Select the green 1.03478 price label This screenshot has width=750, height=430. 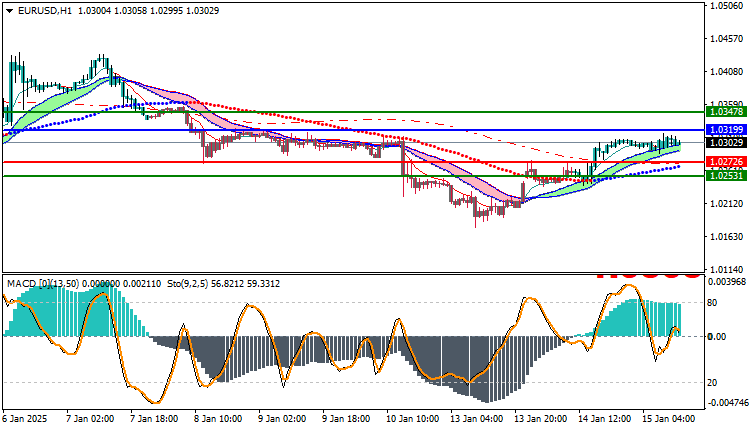[727, 111]
